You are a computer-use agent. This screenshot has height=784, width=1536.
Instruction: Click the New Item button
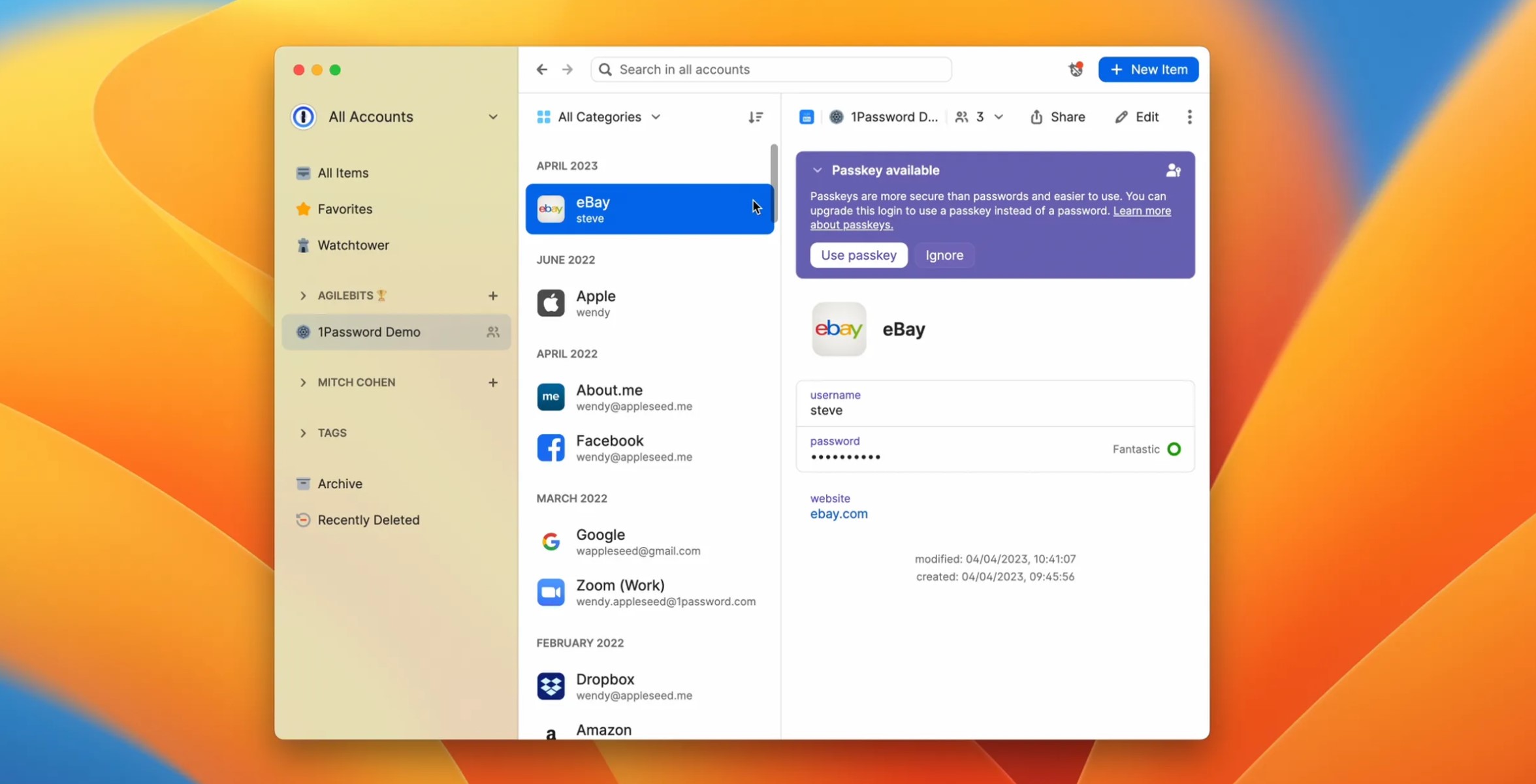1148,69
